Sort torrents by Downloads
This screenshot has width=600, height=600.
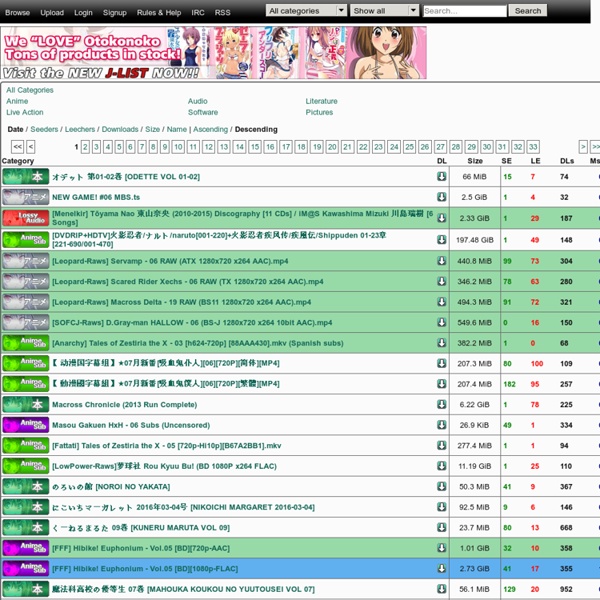click(x=120, y=129)
